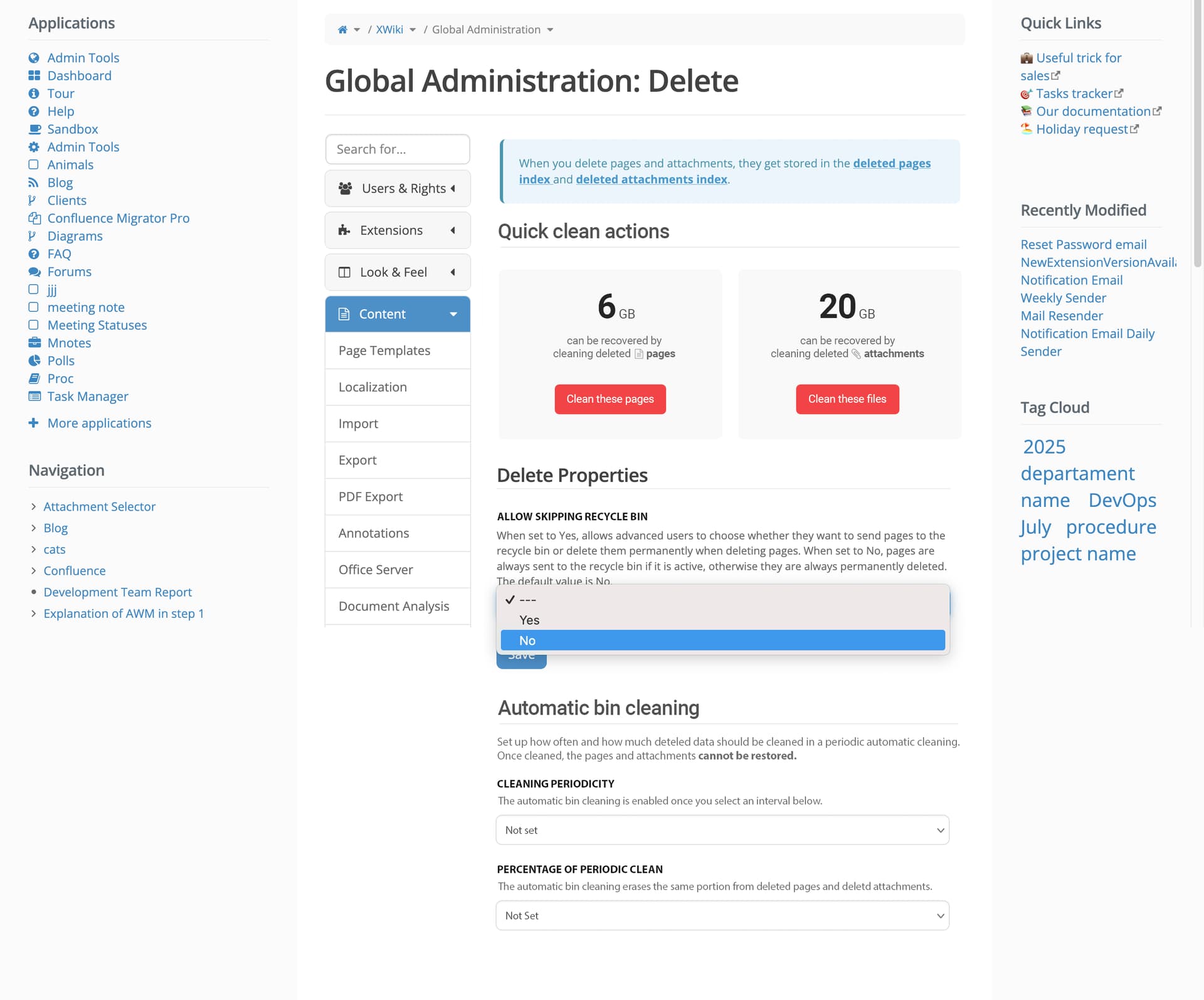Click the Extensions puzzle piece icon
This screenshot has height=1000, width=1204.
click(344, 230)
